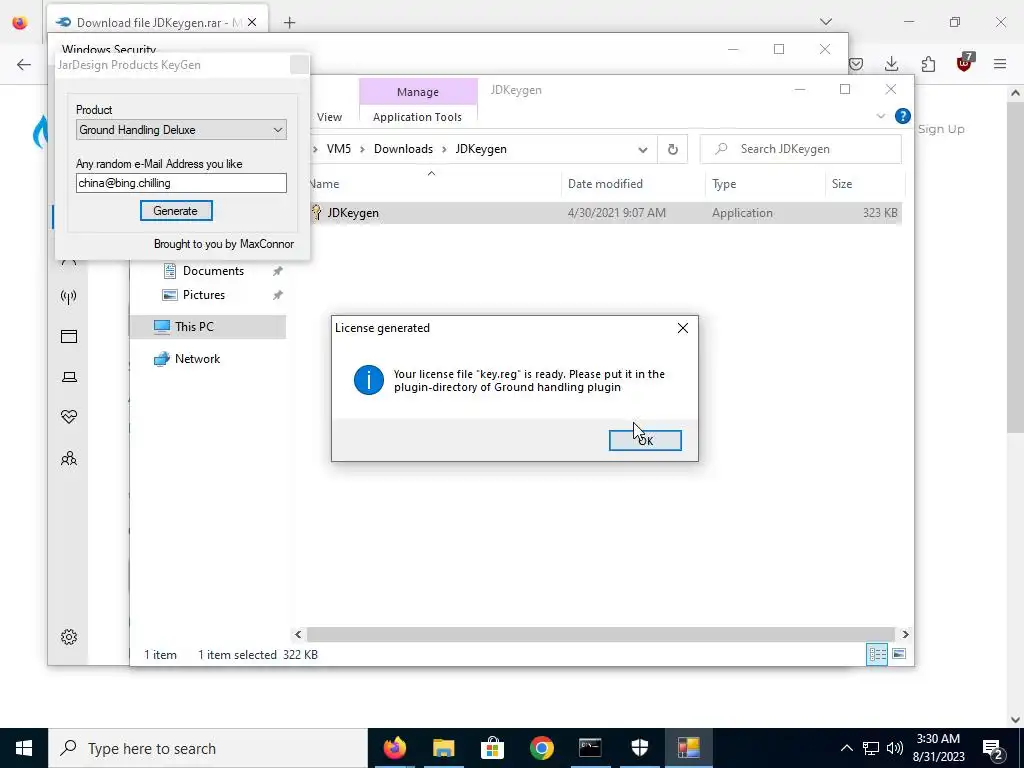The height and width of the screenshot is (768, 1024).
Task: Close the License generated dialog
Action: 682,328
